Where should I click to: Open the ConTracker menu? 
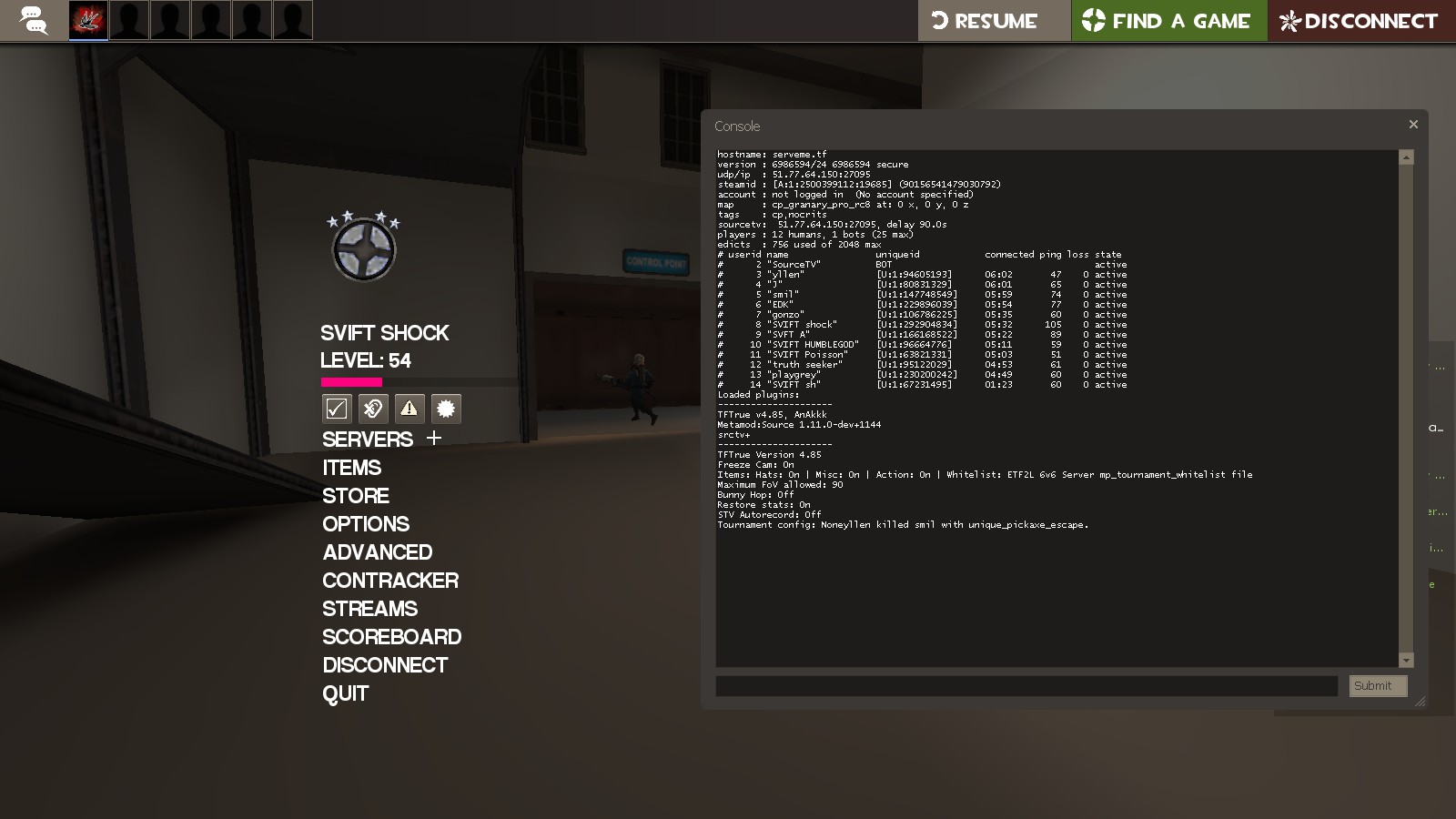click(x=390, y=581)
